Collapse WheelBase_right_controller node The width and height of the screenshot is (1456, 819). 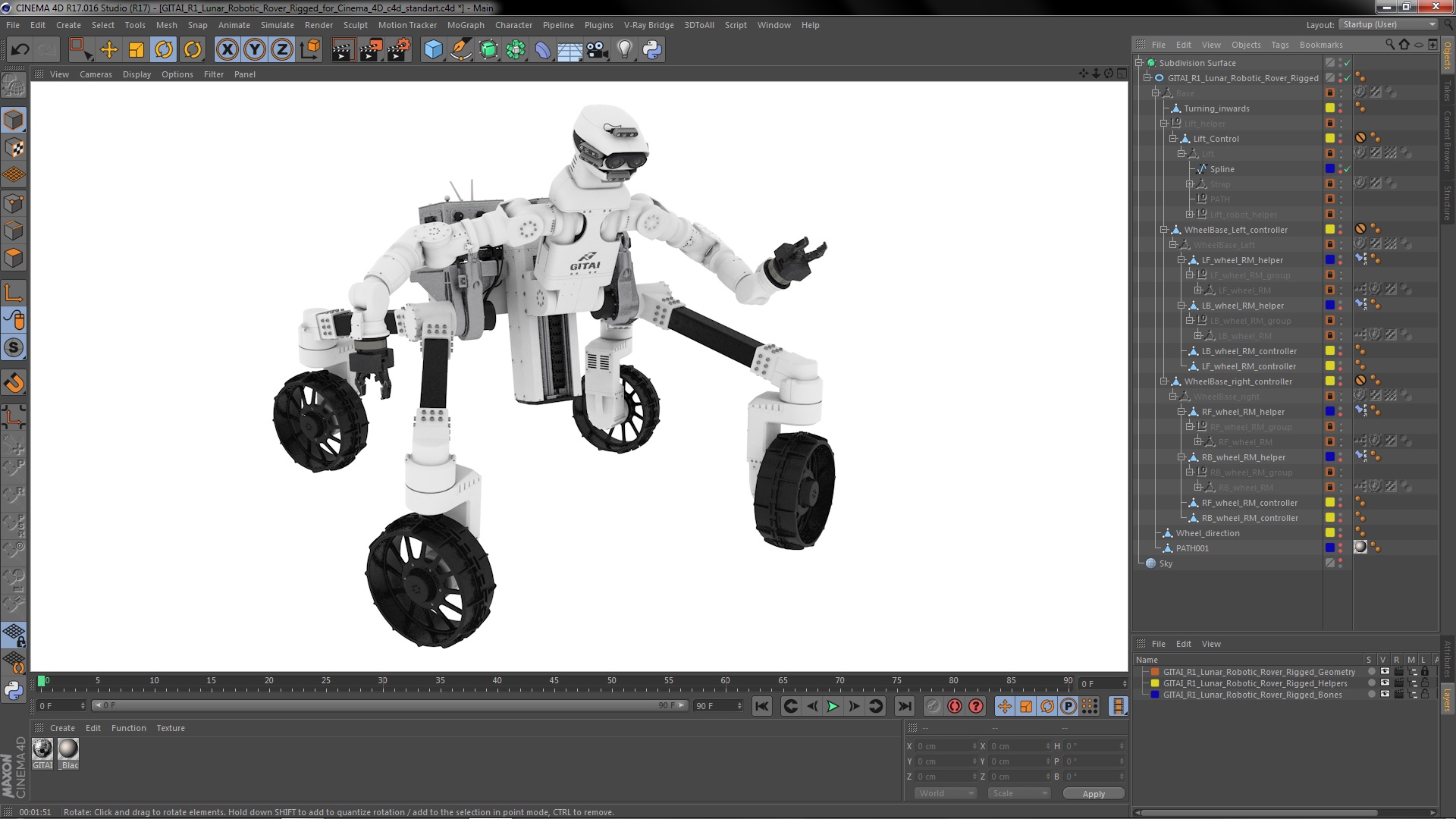click(x=1164, y=381)
